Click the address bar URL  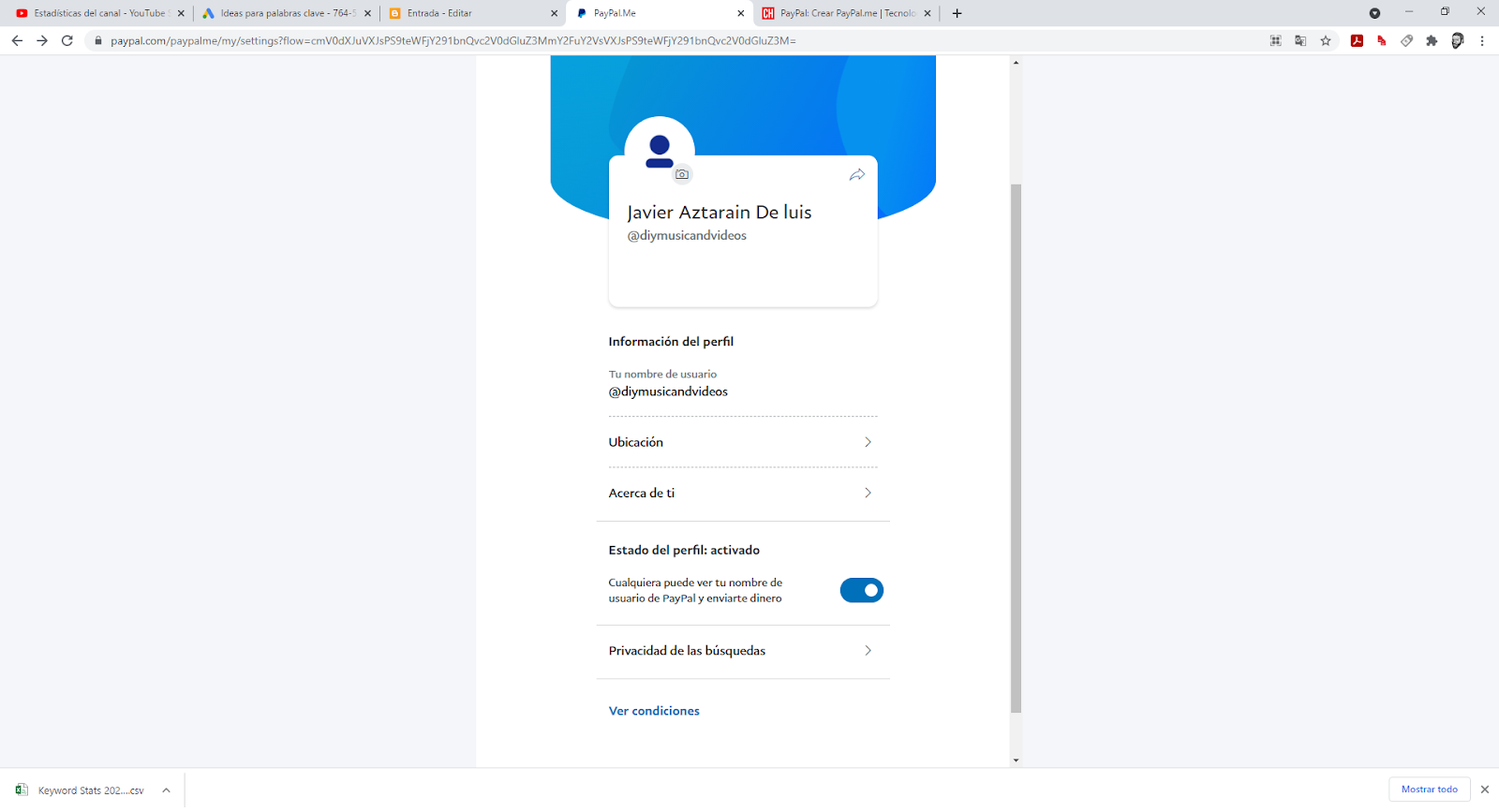tap(453, 40)
